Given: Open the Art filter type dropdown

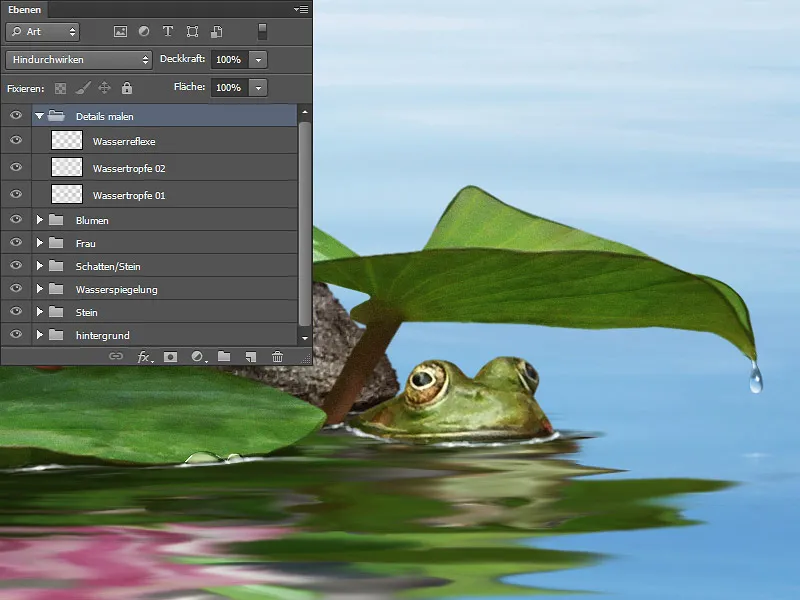Looking at the screenshot, I should pos(43,32).
